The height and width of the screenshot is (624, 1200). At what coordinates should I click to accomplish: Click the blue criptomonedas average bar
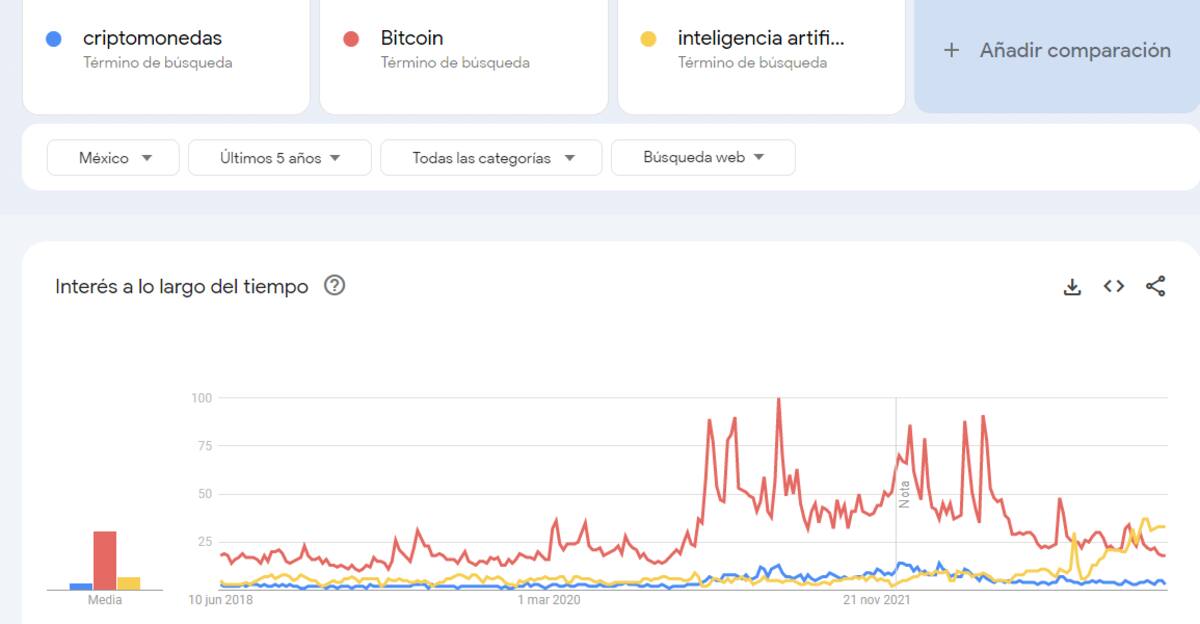81,586
